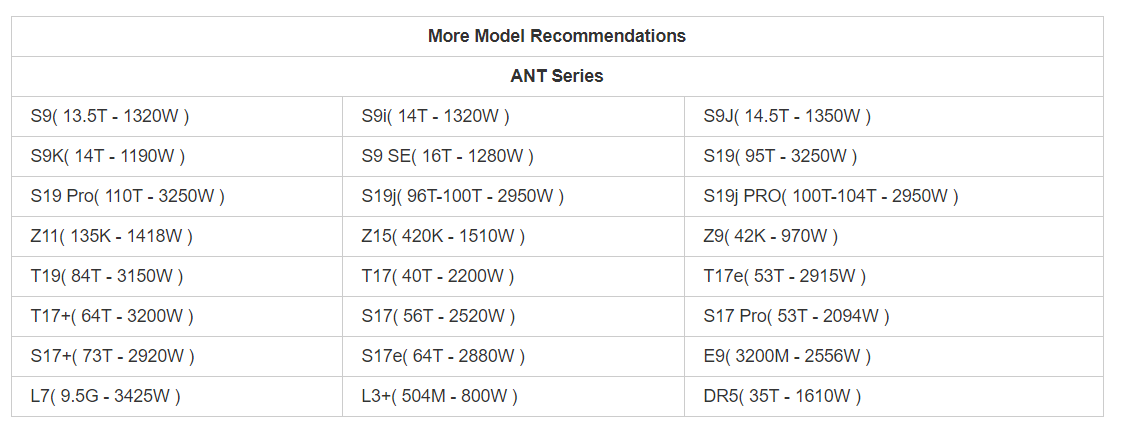The width and height of the screenshot is (1133, 436).
Task: Open the S9i( 14T - 1320W ) entry
Action: pyautogui.click(x=436, y=116)
